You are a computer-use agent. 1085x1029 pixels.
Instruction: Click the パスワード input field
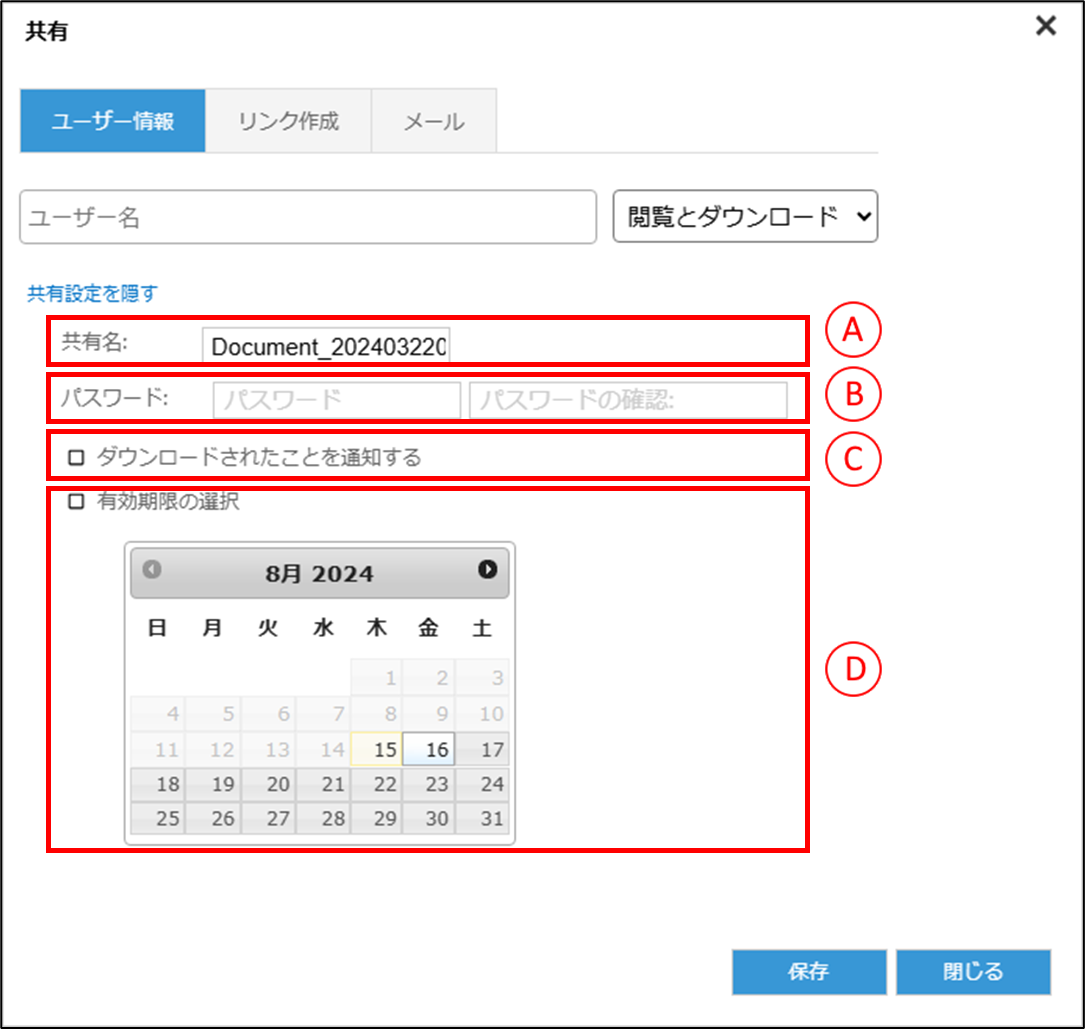[337, 400]
